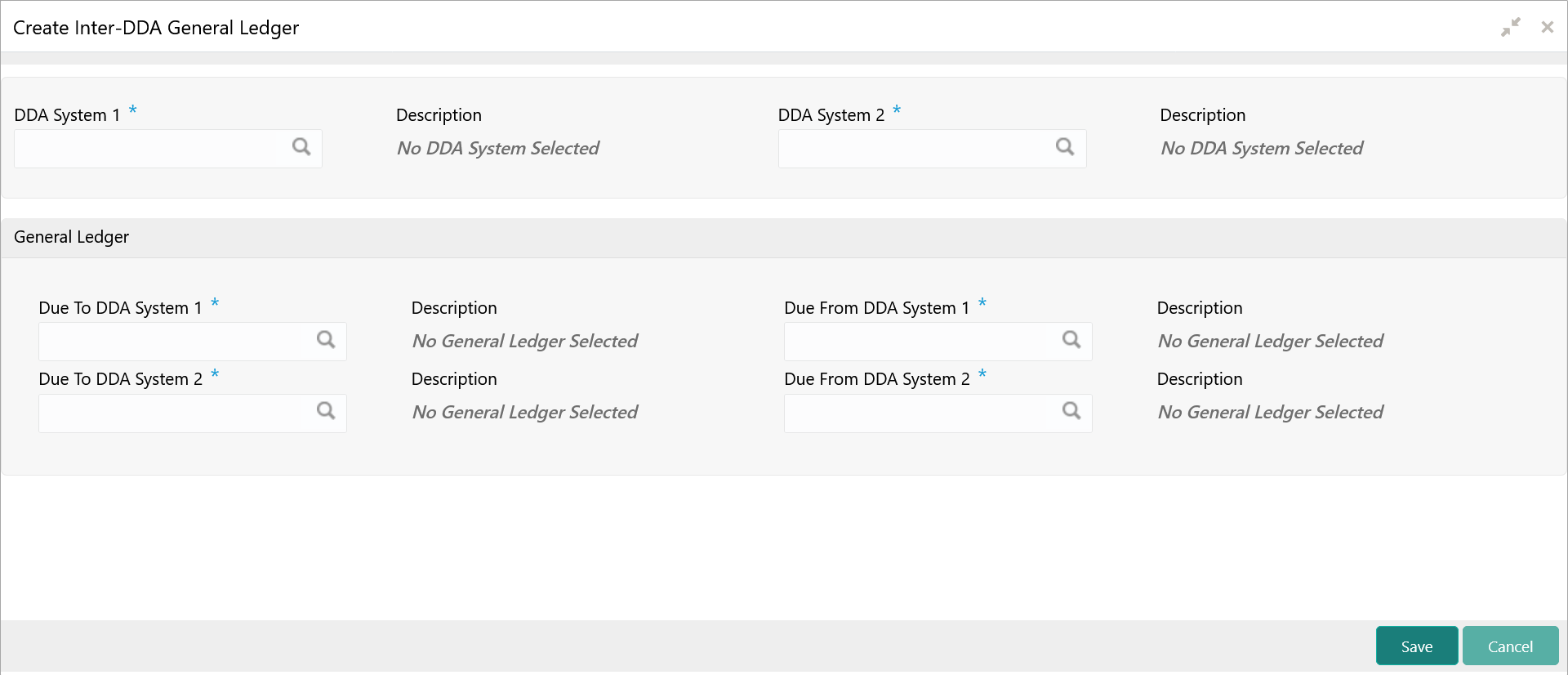Open lookup for Due To DDA System 1
The image size is (1568, 675).
326,340
